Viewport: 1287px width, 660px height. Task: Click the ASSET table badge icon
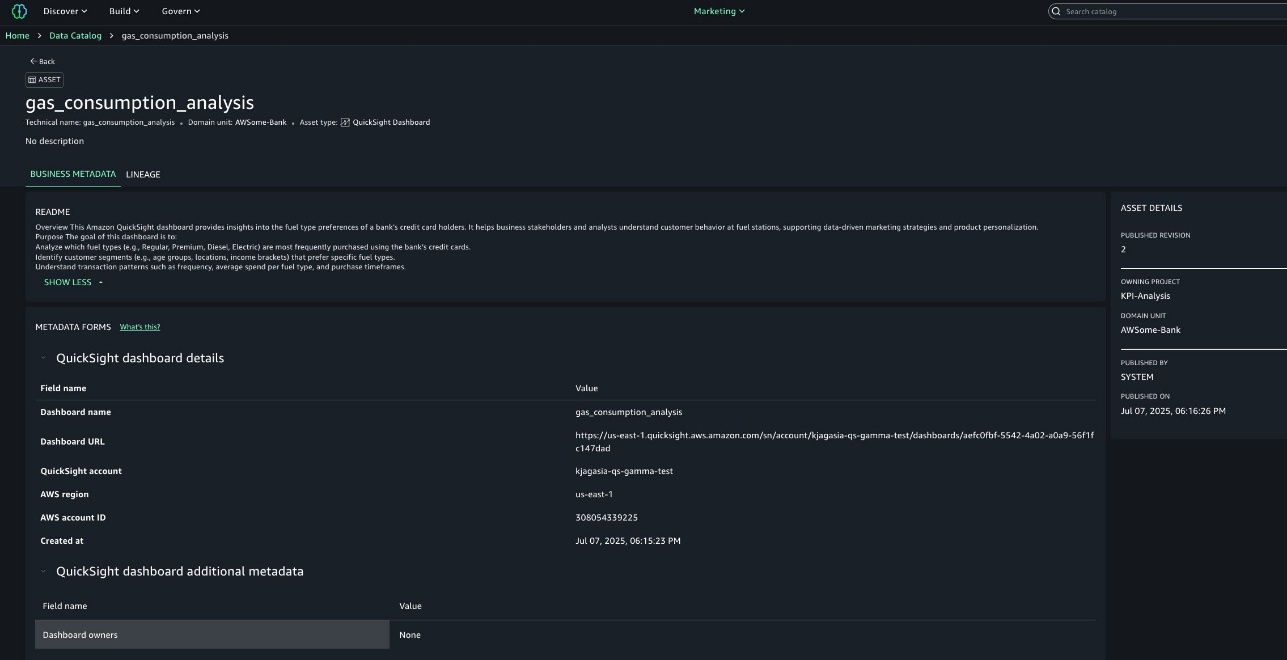pyautogui.click(x=32, y=80)
